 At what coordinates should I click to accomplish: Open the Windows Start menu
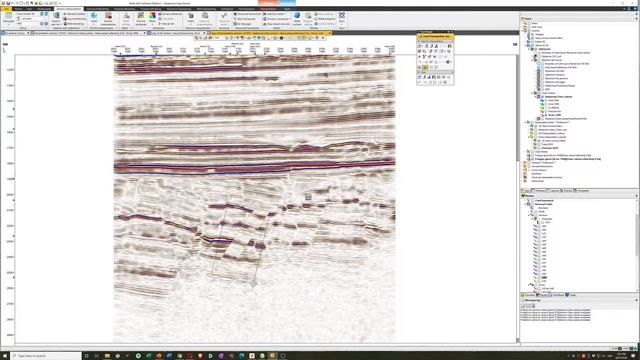[4, 356]
